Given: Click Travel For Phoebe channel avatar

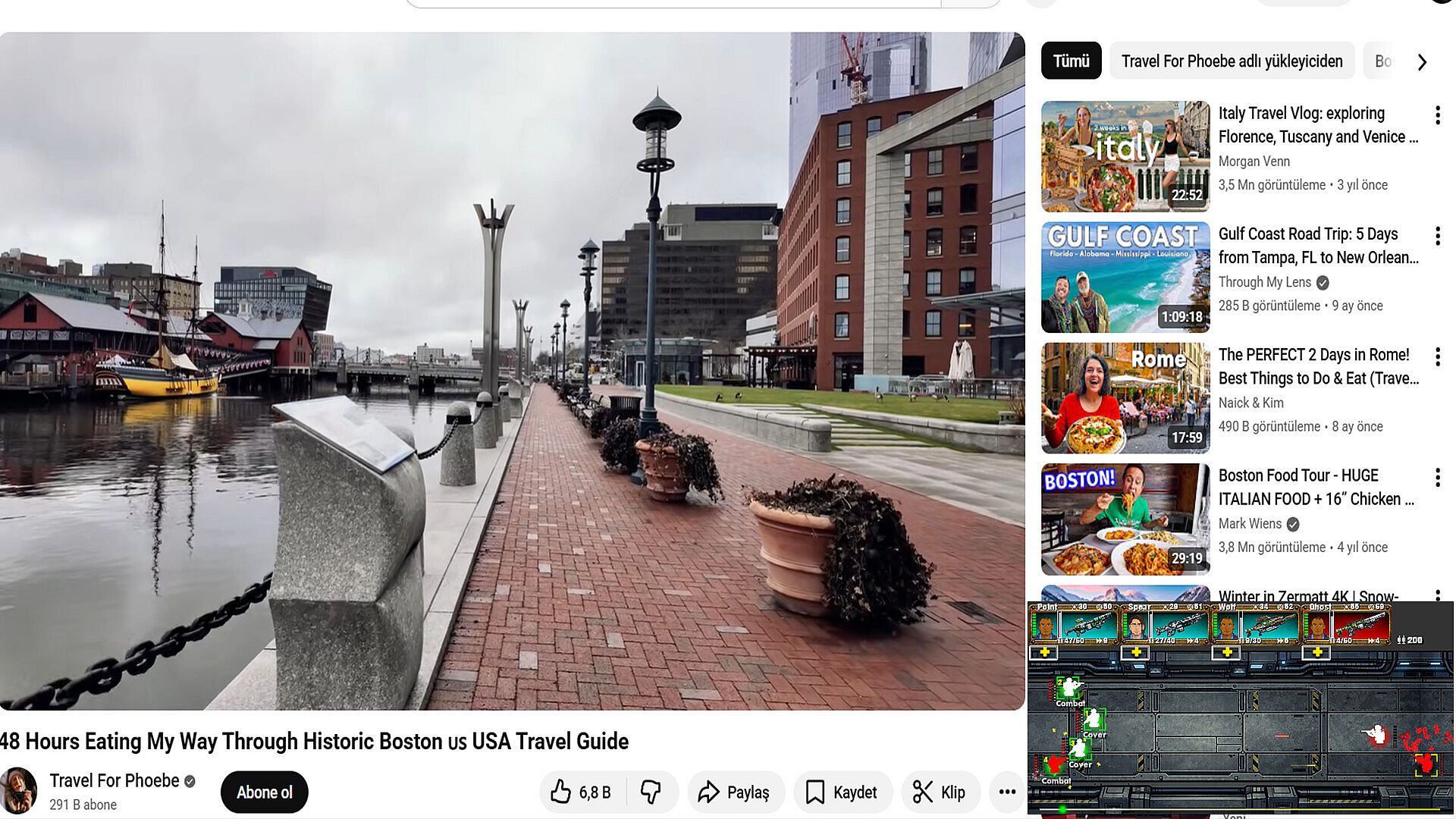Looking at the screenshot, I should tap(19, 790).
